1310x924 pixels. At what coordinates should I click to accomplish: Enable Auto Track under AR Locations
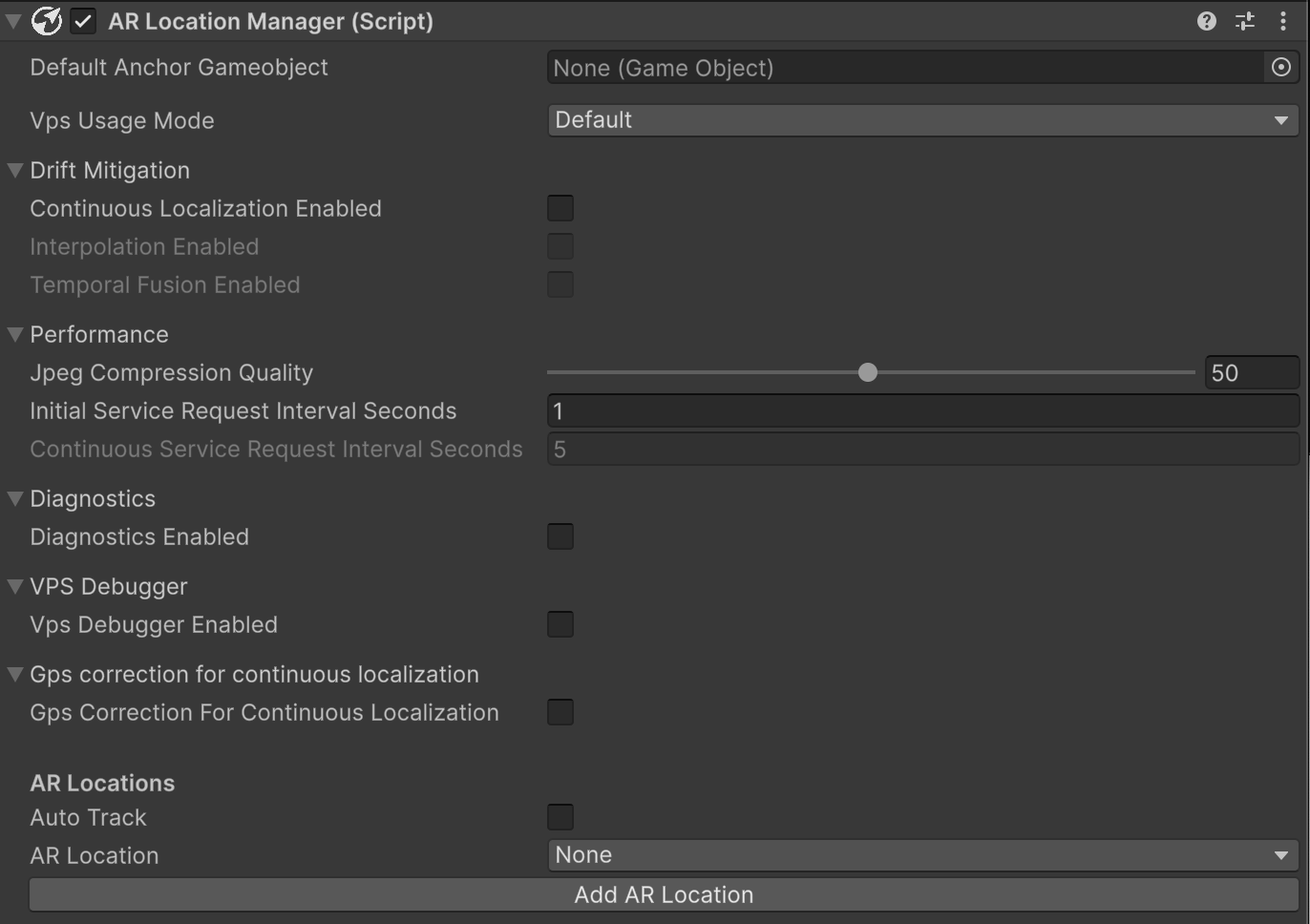[x=560, y=816]
